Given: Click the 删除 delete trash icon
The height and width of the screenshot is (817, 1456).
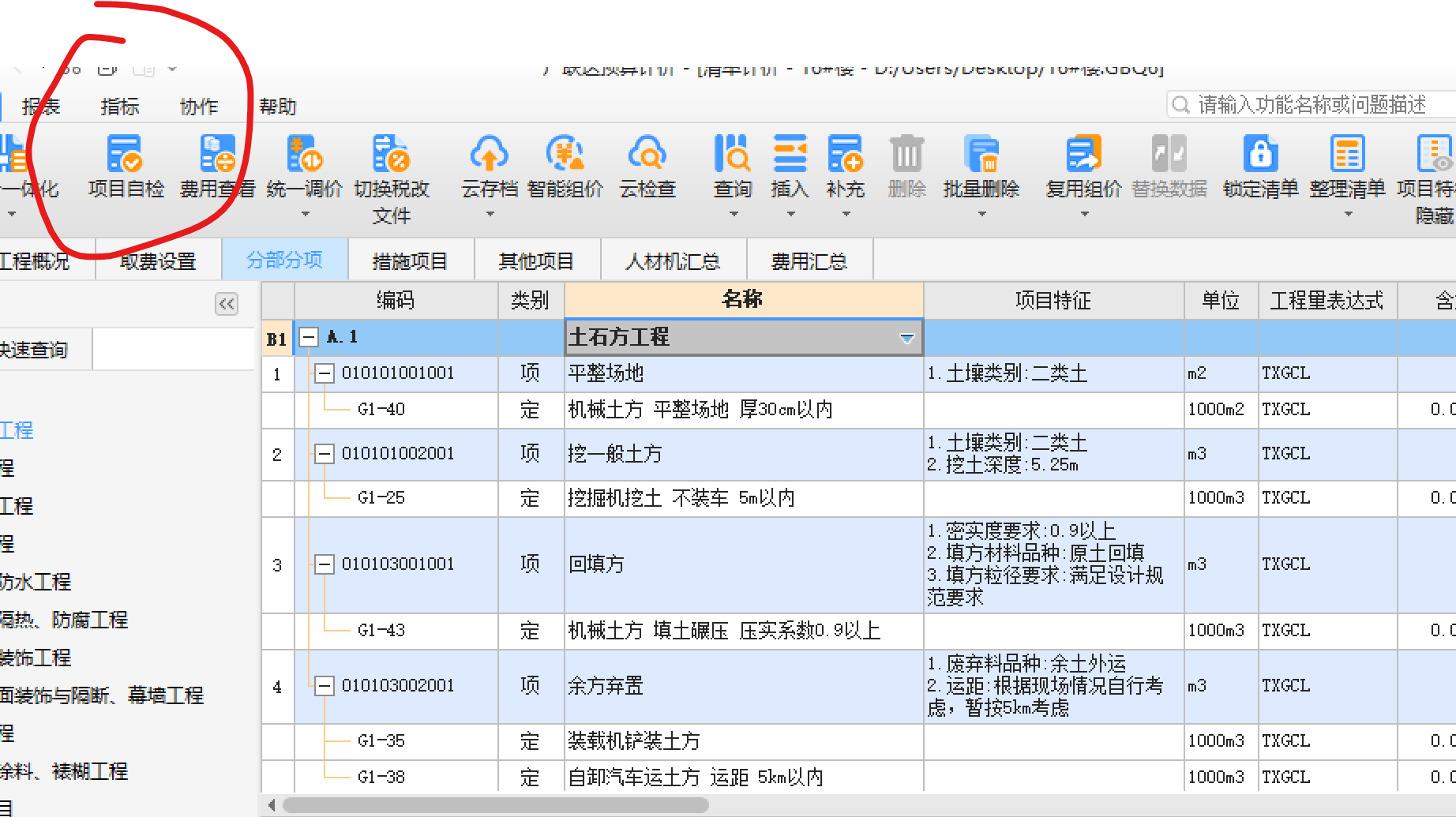Looking at the screenshot, I should click(x=906, y=154).
